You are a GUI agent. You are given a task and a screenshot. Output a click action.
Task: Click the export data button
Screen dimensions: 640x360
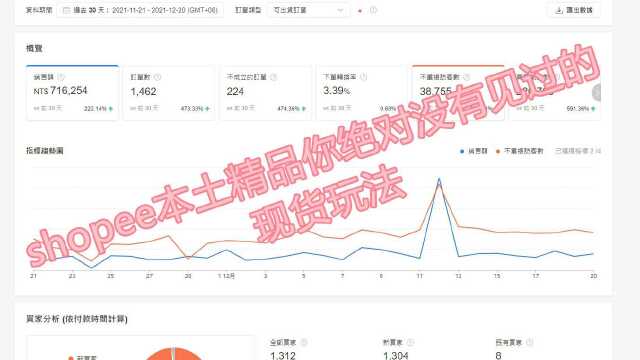(573, 10)
